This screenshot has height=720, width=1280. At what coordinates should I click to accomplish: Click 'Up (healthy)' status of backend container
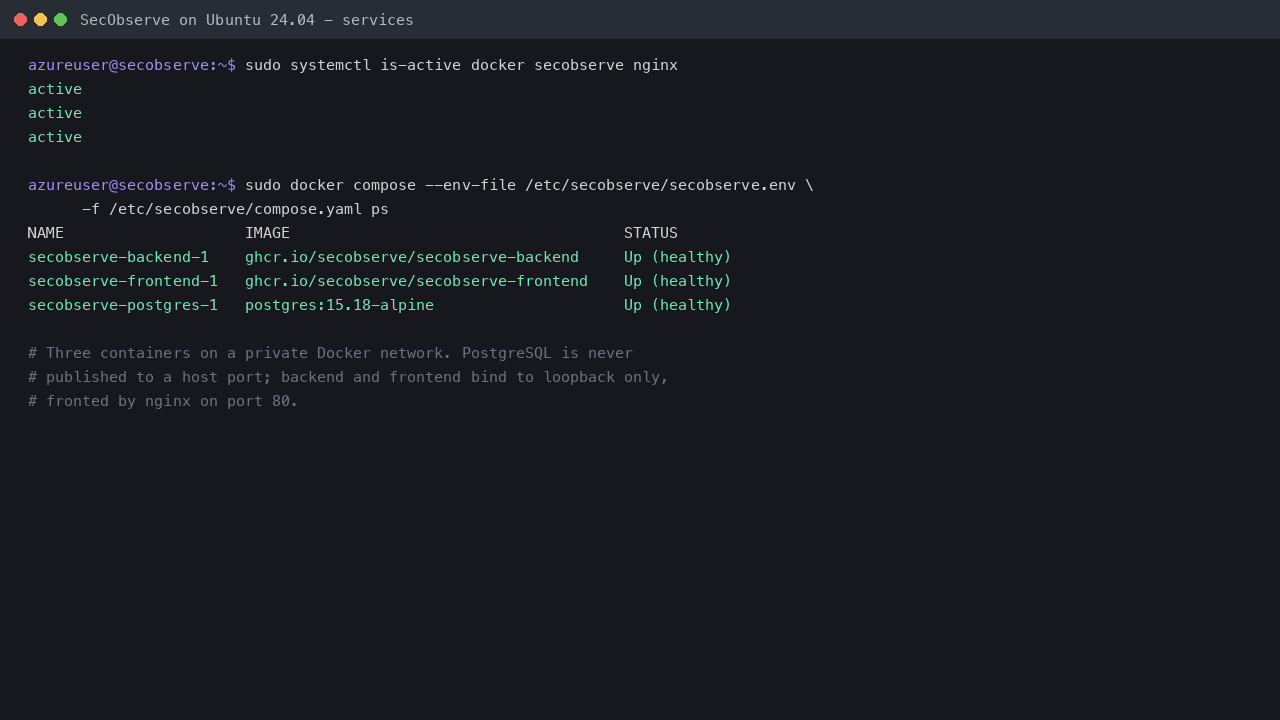[678, 257]
